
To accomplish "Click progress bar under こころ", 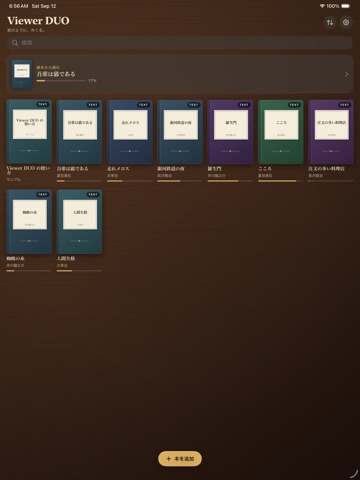I will (x=281, y=181).
